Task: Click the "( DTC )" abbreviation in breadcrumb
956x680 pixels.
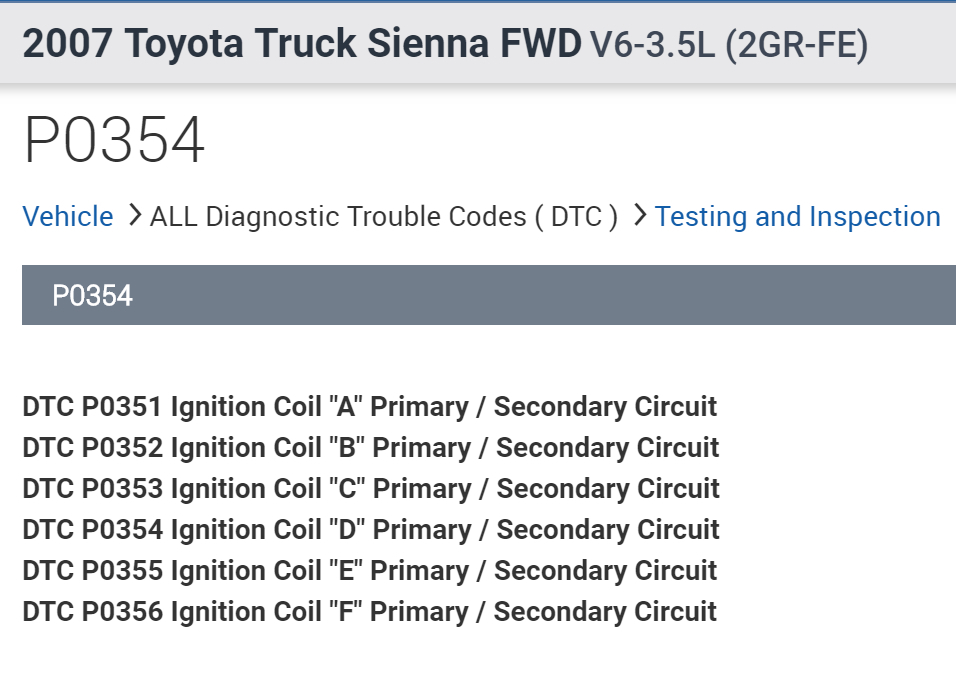Action: tap(584, 217)
